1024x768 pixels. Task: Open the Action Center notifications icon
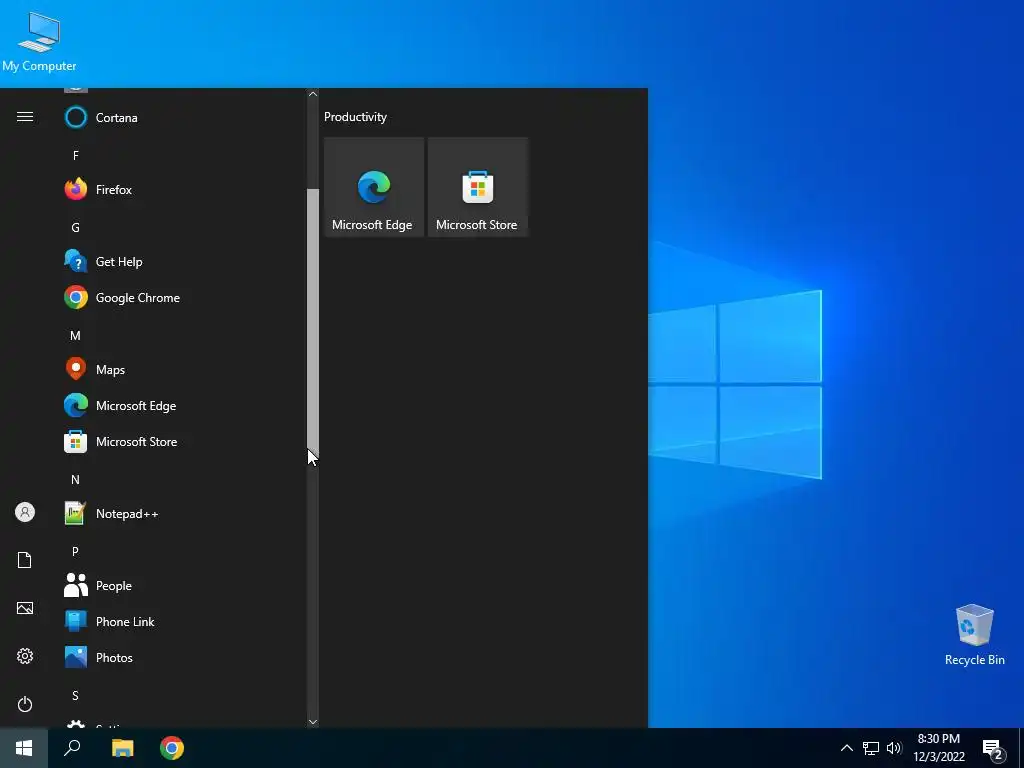(993, 748)
